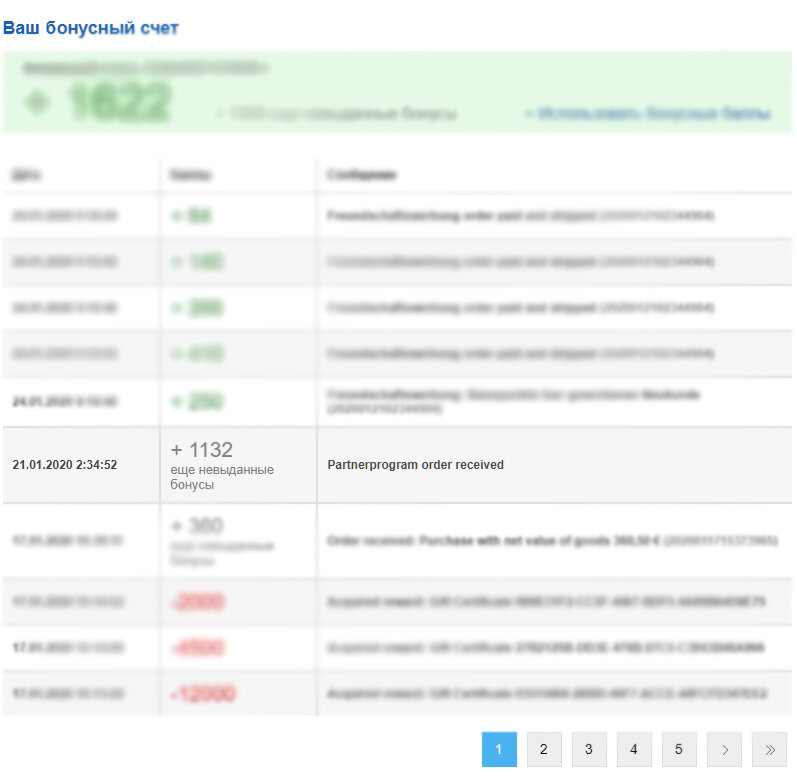This screenshot has height=776, width=797.
Task: Go to pagination page 3
Action: pyautogui.click(x=589, y=749)
